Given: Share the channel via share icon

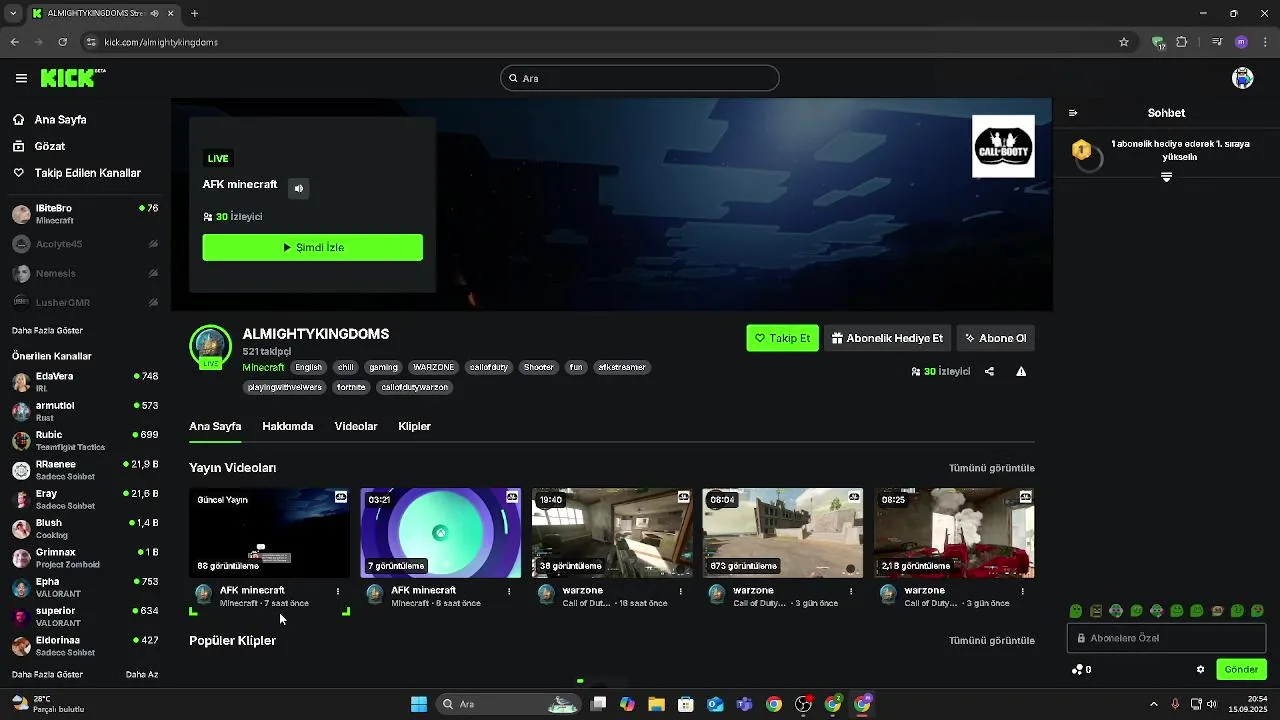Looking at the screenshot, I should coord(989,371).
